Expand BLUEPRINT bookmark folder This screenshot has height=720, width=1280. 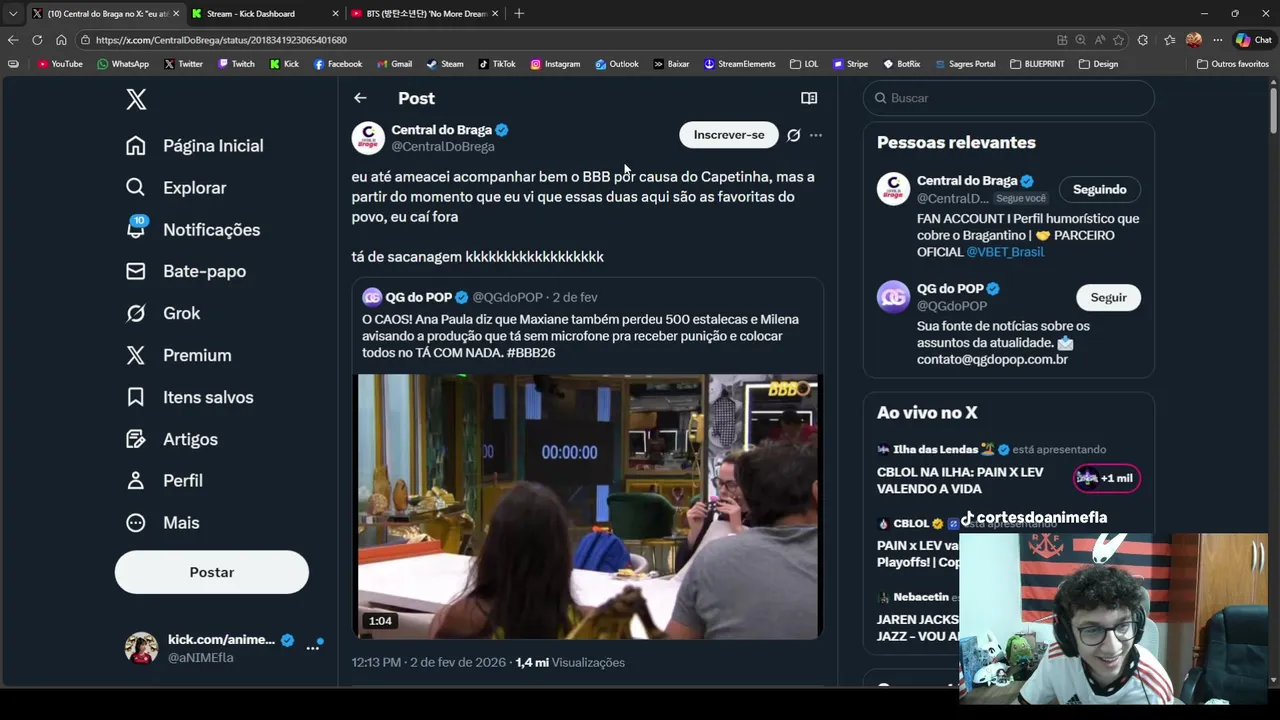coord(1037,64)
